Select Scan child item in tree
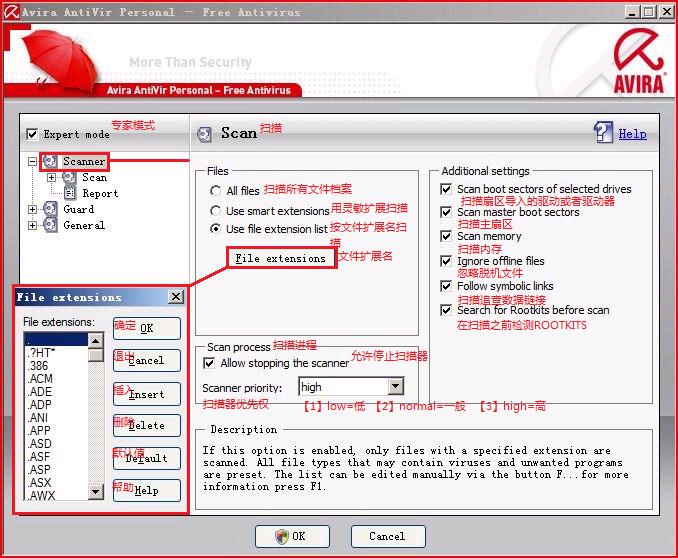 (95, 177)
